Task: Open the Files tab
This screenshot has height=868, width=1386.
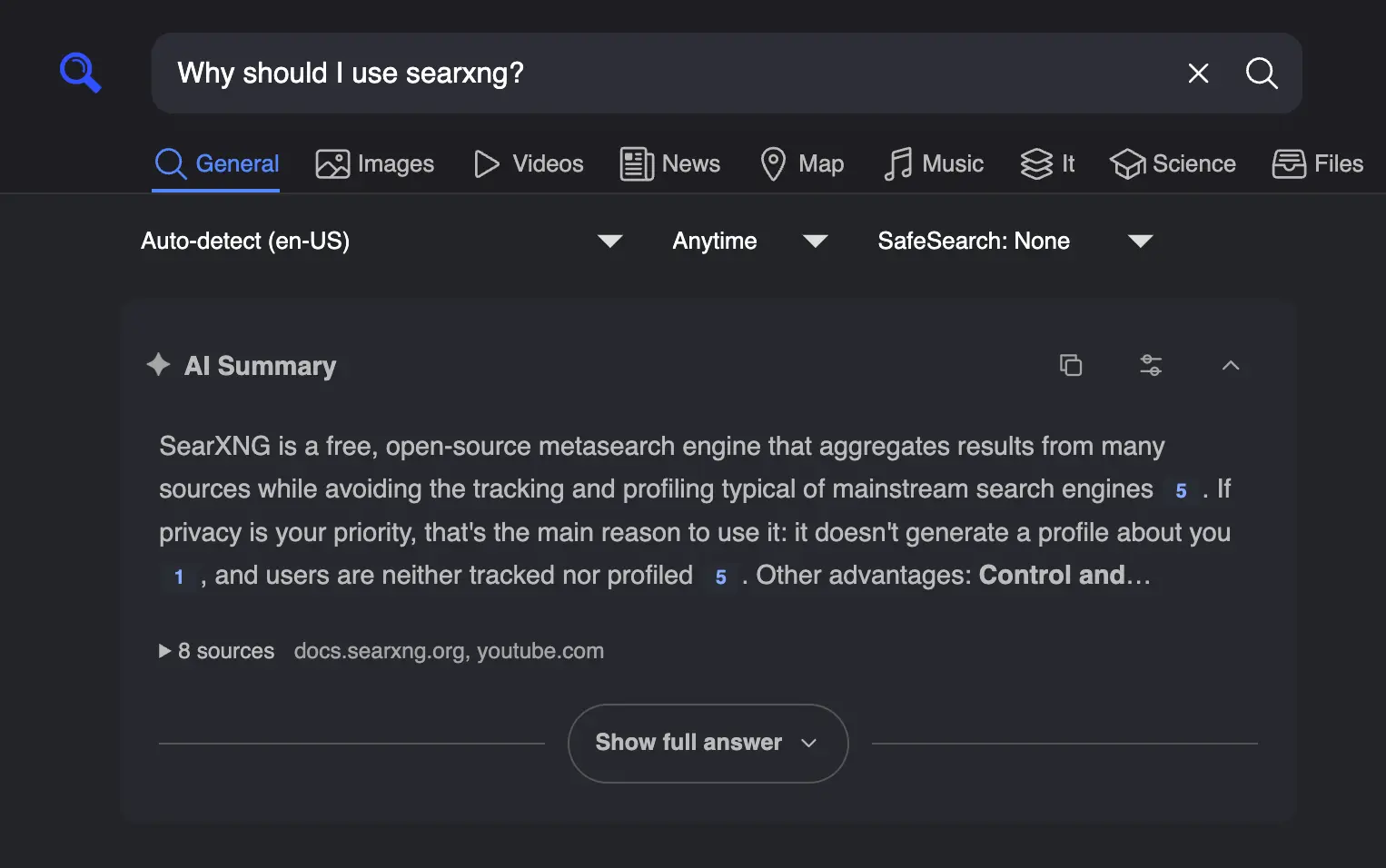Action: [x=1317, y=164]
